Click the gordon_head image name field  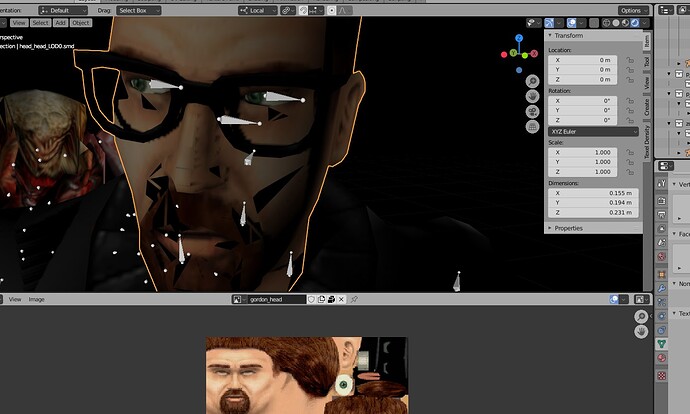pos(276,299)
